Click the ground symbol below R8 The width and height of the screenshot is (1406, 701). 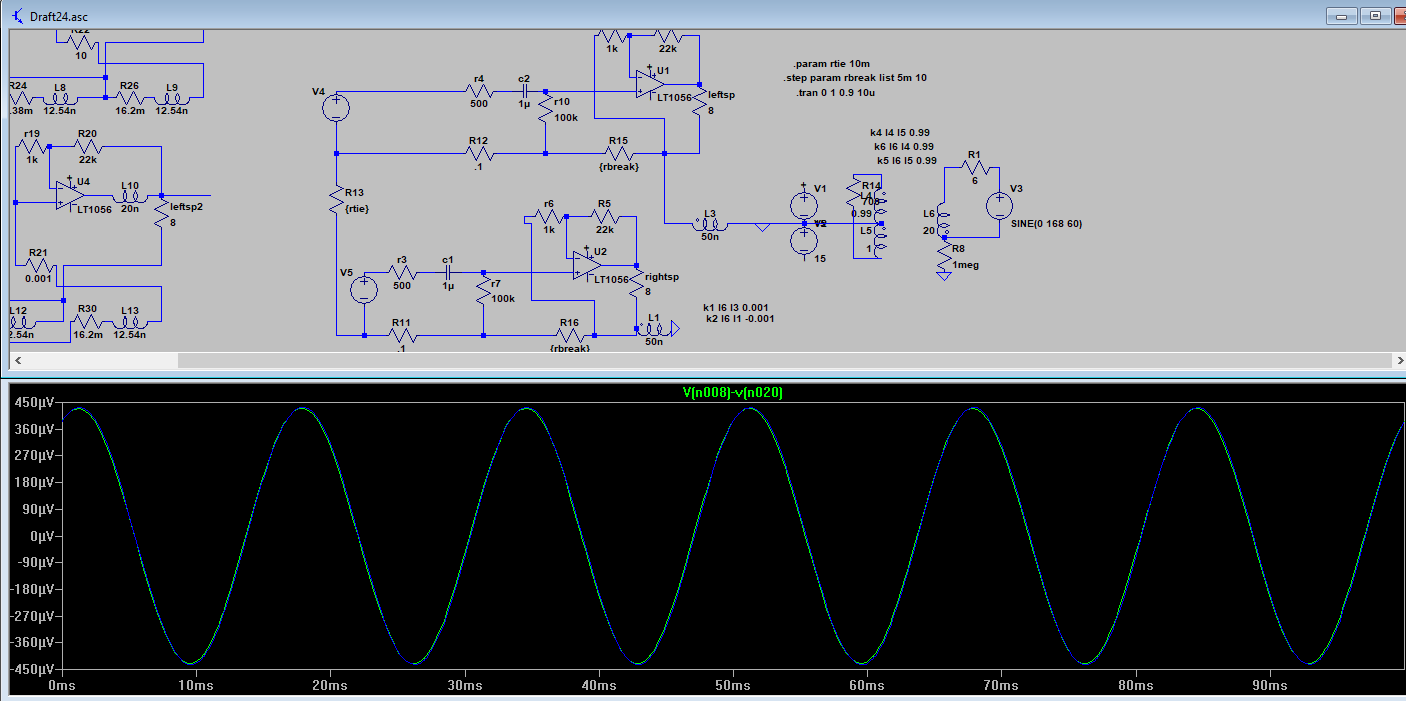pos(943,276)
